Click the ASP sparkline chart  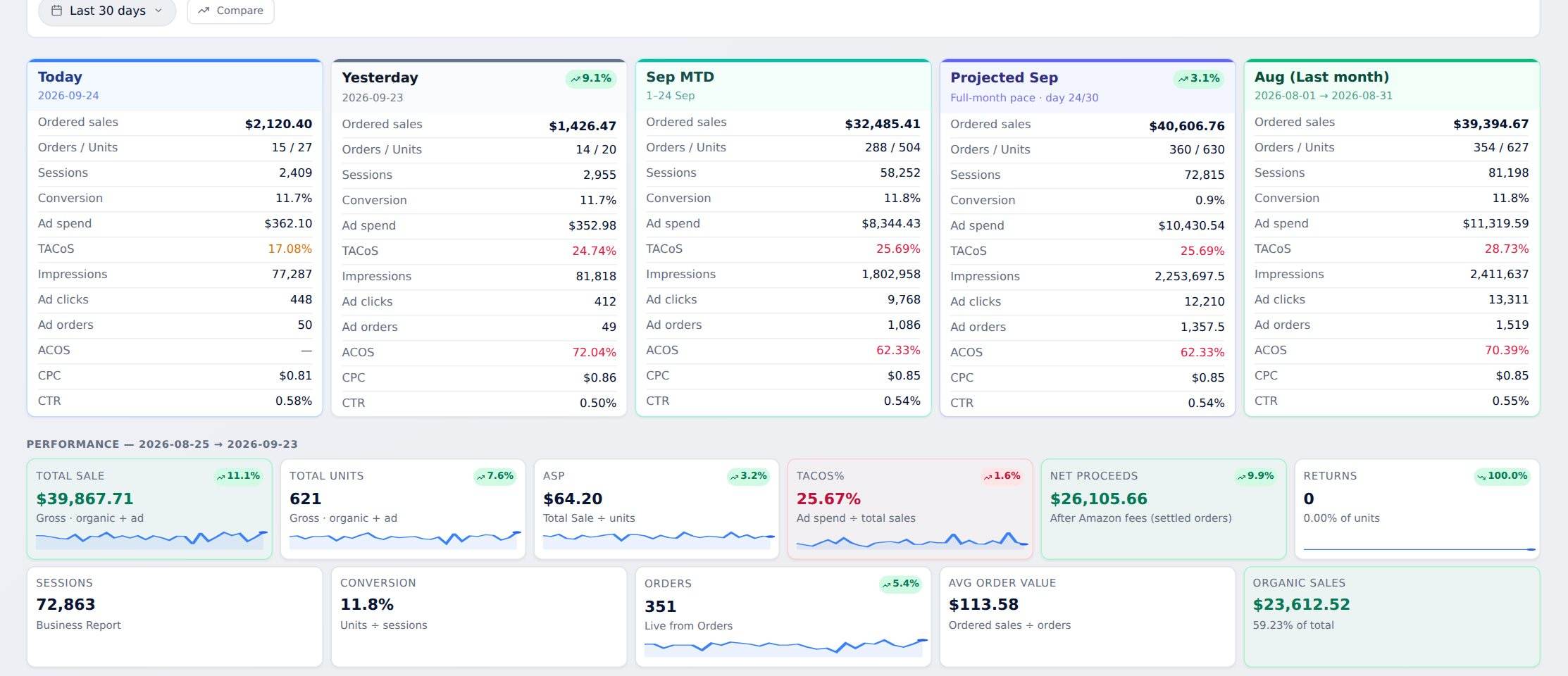click(658, 539)
